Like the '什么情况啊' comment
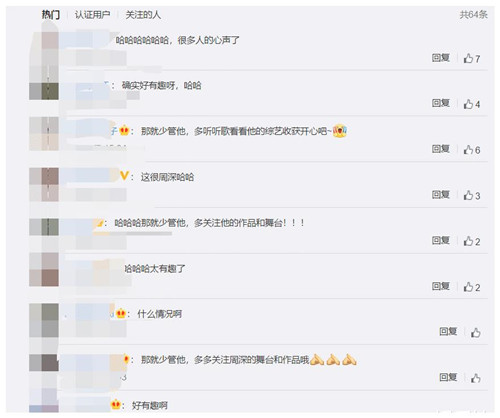 (476, 332)
